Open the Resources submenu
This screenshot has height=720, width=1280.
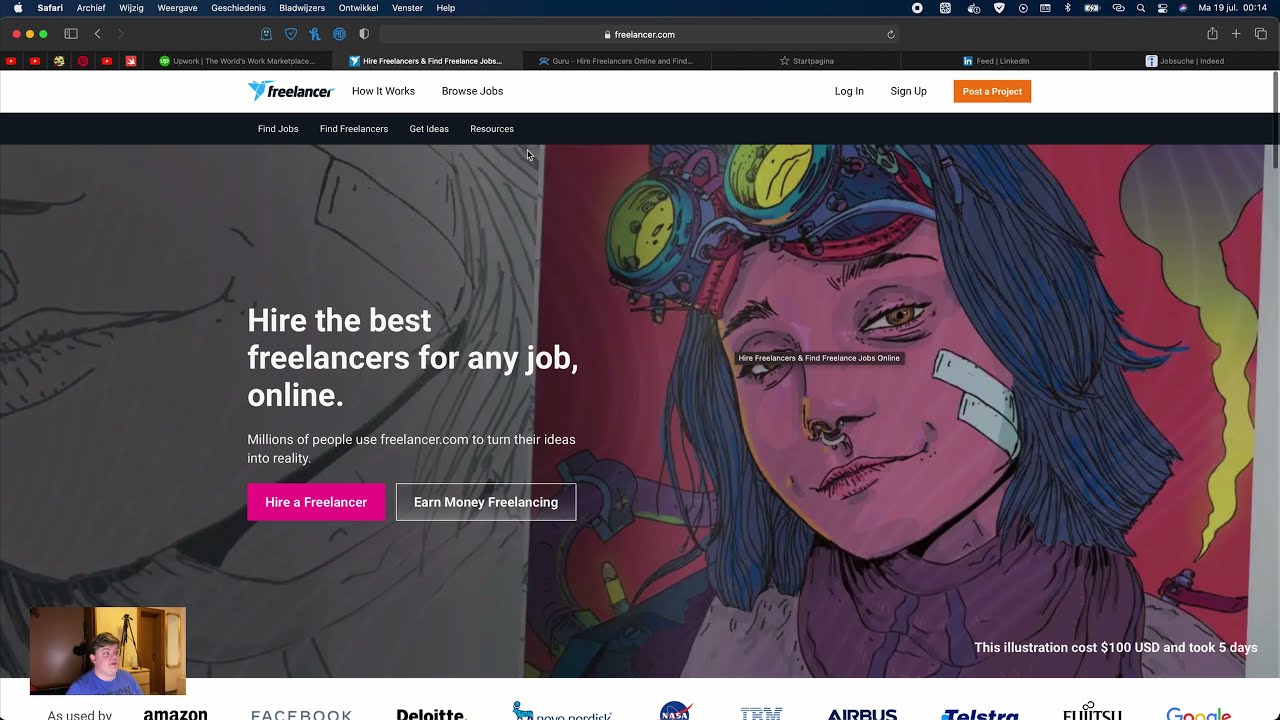pyautogui.click(x=492, y=129)
